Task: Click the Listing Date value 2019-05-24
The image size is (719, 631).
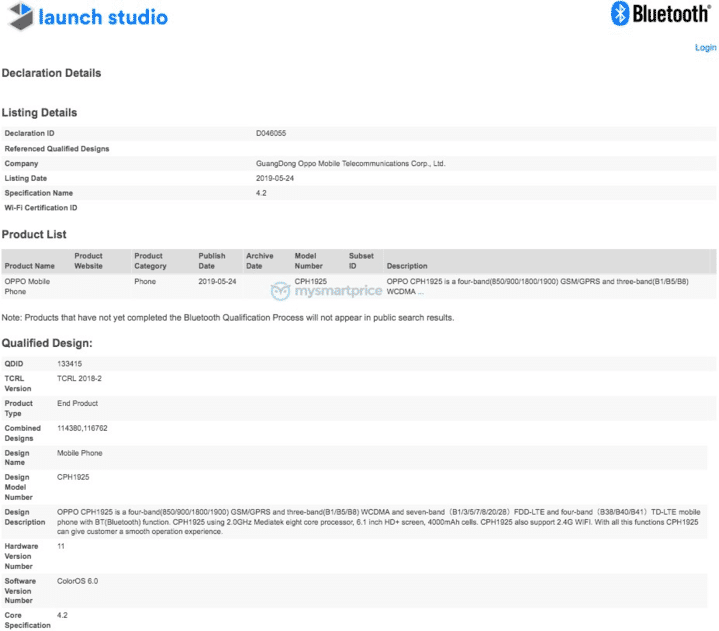Action: click(275, 178)
